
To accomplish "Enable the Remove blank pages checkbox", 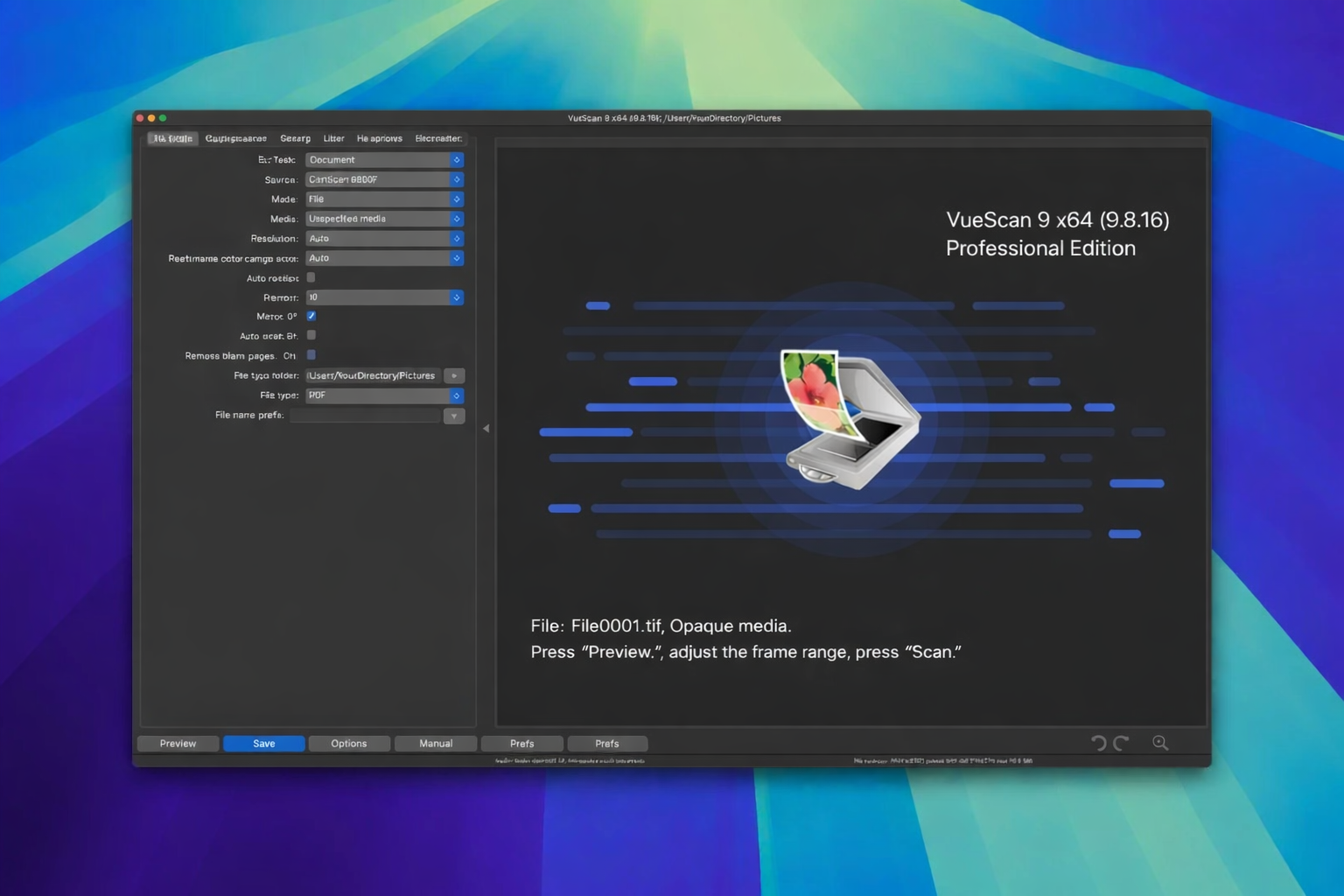I will [311, 354].
